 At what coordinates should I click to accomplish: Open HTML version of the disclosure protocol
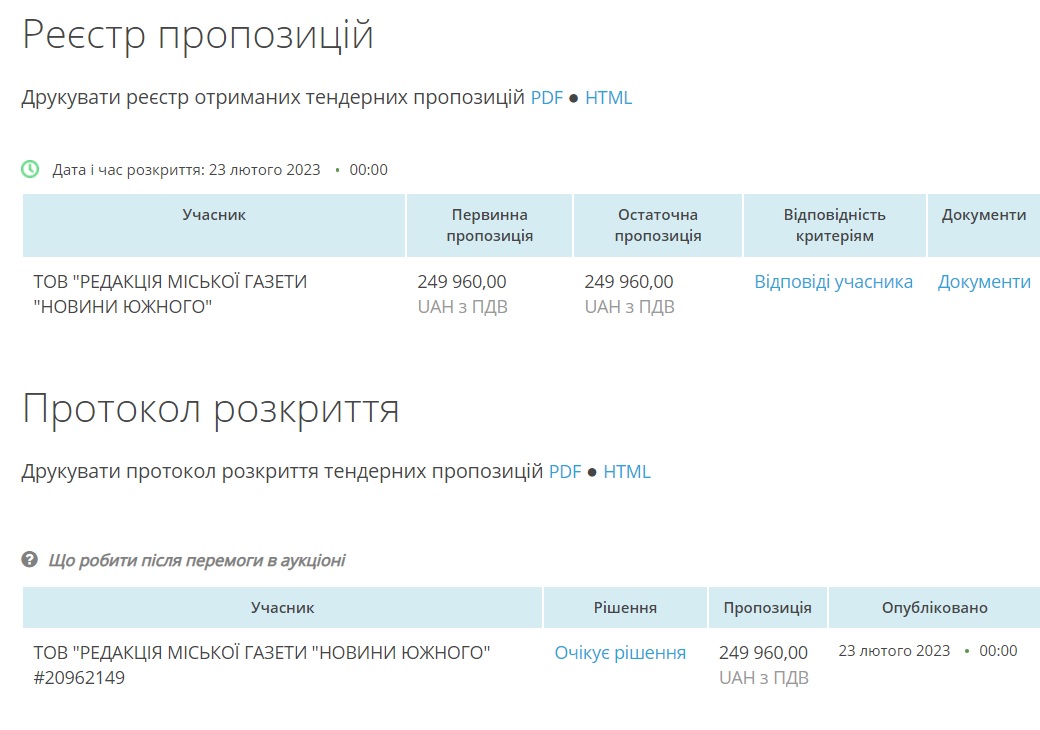pyautogui.click(x=627, y=471)
